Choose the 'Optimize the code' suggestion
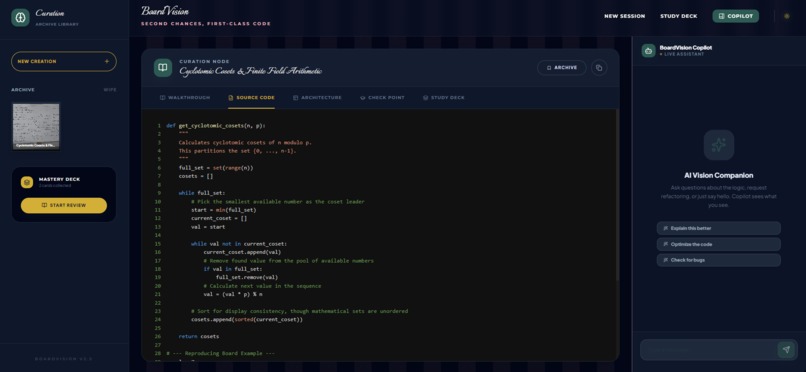 click(719, 244)
